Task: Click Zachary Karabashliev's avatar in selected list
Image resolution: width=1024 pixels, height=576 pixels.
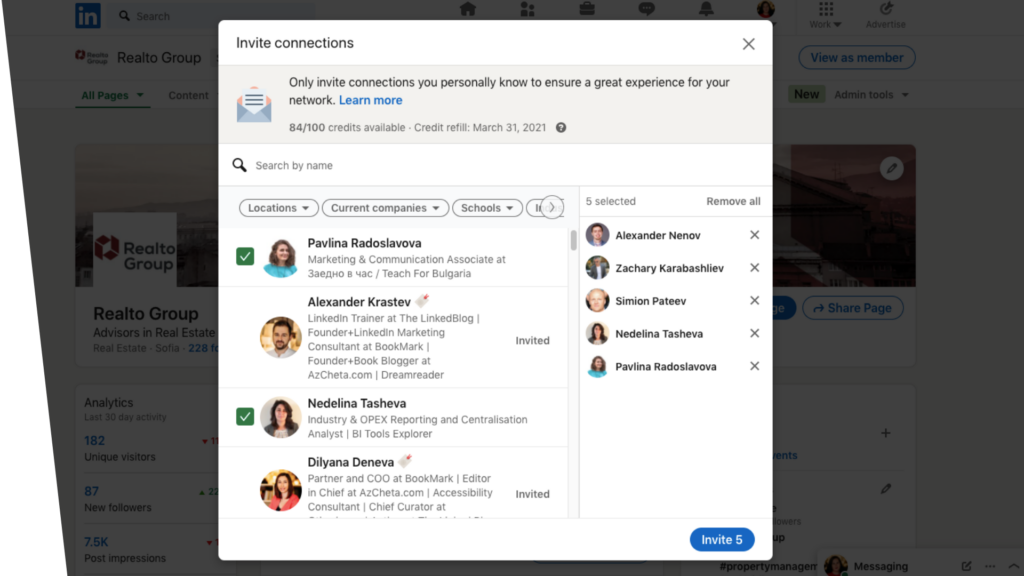Action: point(597,268)
